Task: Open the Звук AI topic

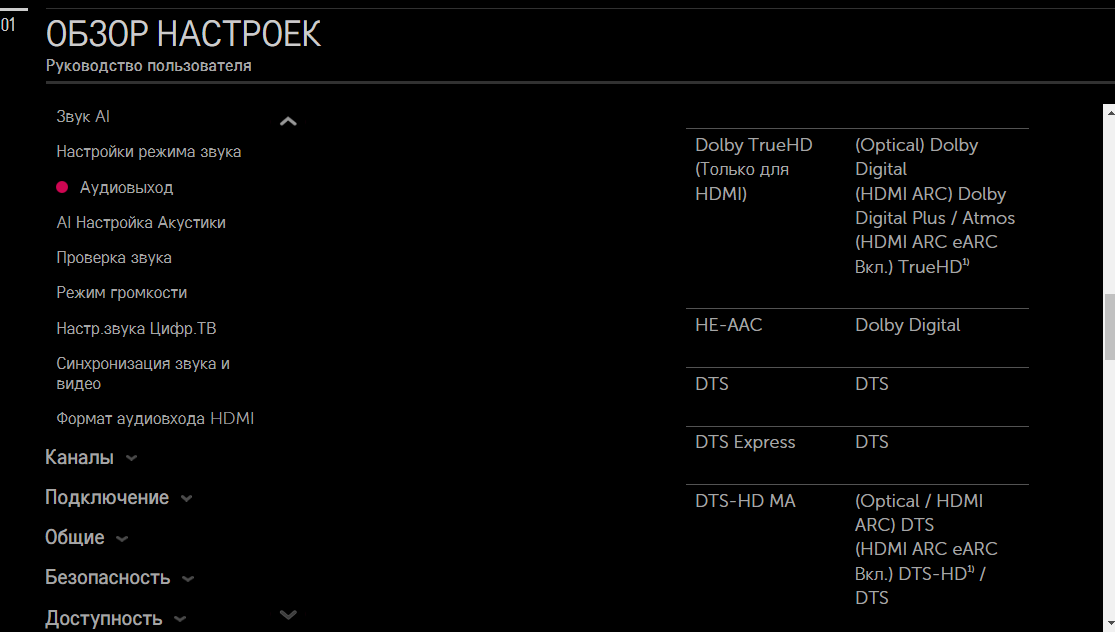Action: click(83, 117)
